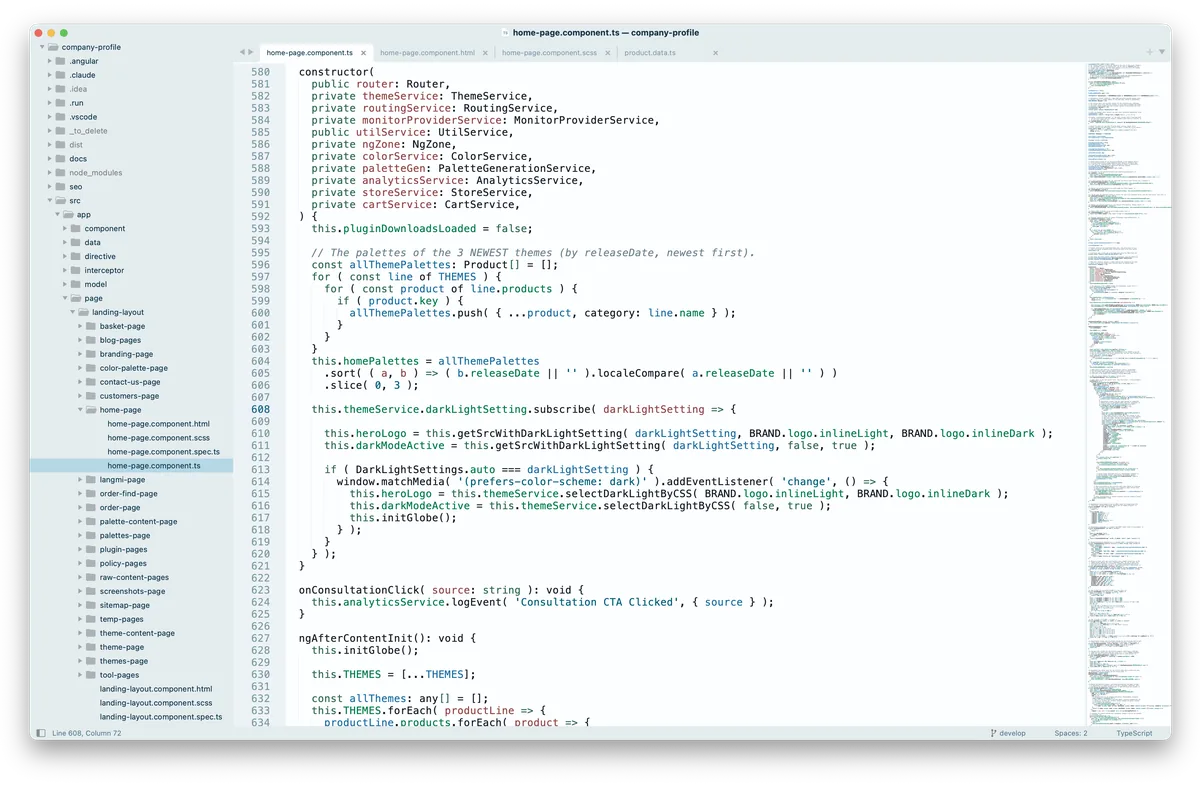The width and height of the screenshot is (1200, 787).
Task: Toggle the sidebar using status bar panel icon
Action: tap(40, 733)
